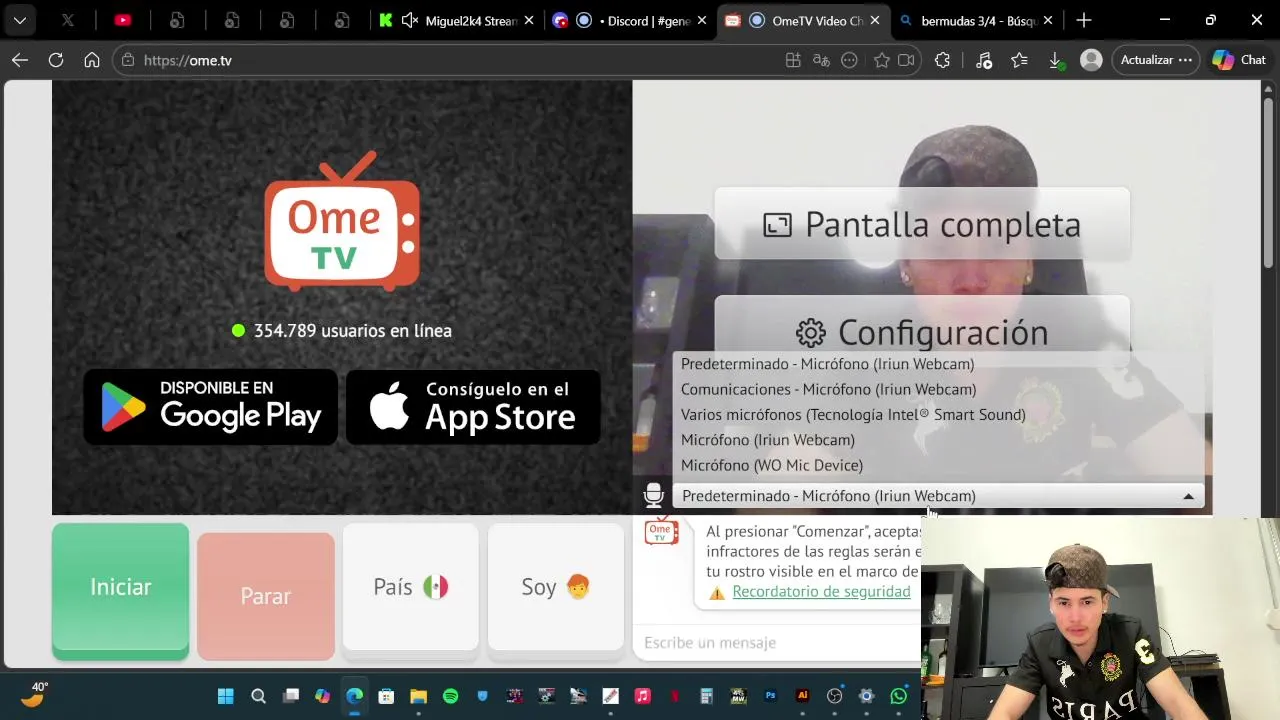This screenshot has width=1280, height=720.
Task: Show downloads panel
Action: point(1055,61)
